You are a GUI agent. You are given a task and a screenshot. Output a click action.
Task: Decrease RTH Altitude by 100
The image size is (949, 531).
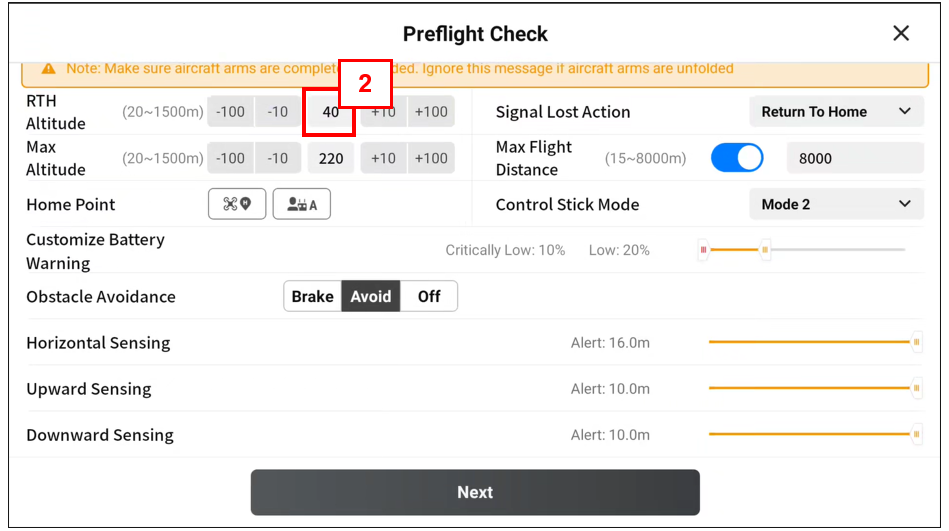(230, 112)
